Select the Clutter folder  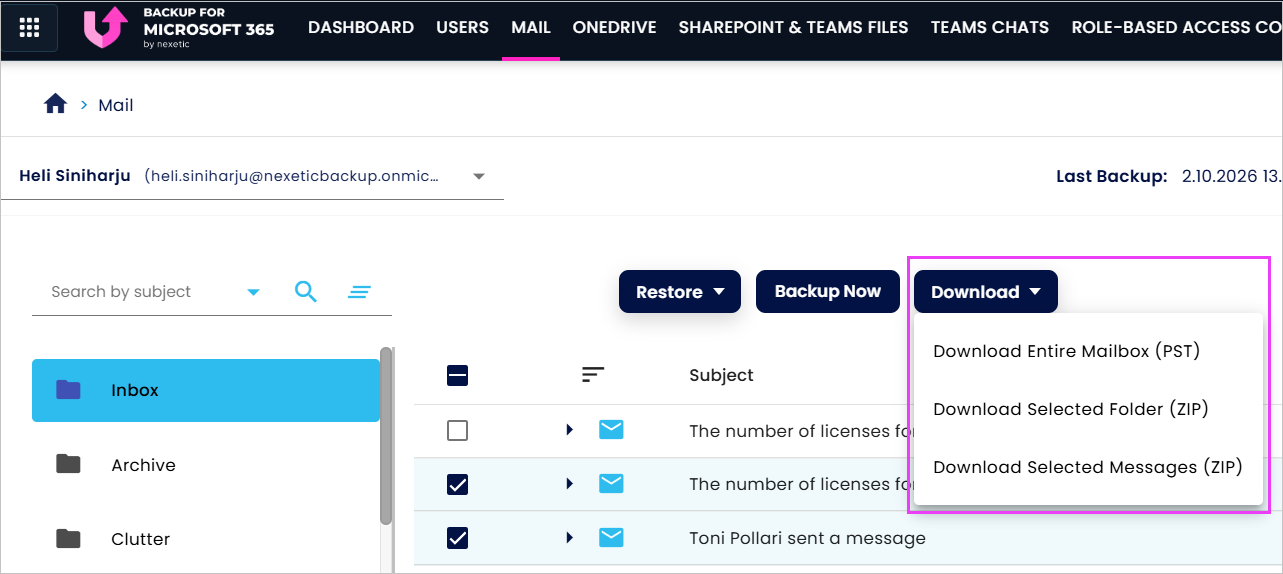(x=206, y=539)
